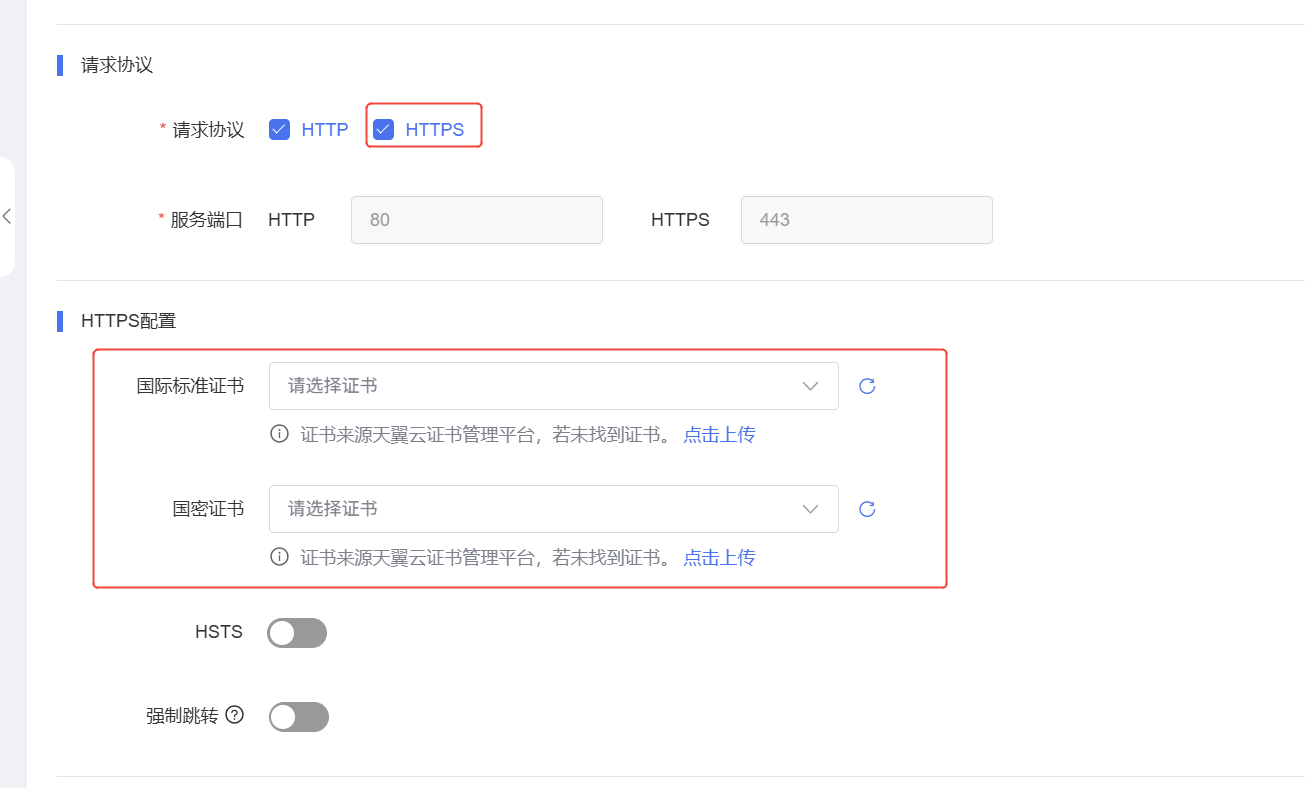
Task: Click 点击上传 link under 国际标准证书
Action: 719,435
